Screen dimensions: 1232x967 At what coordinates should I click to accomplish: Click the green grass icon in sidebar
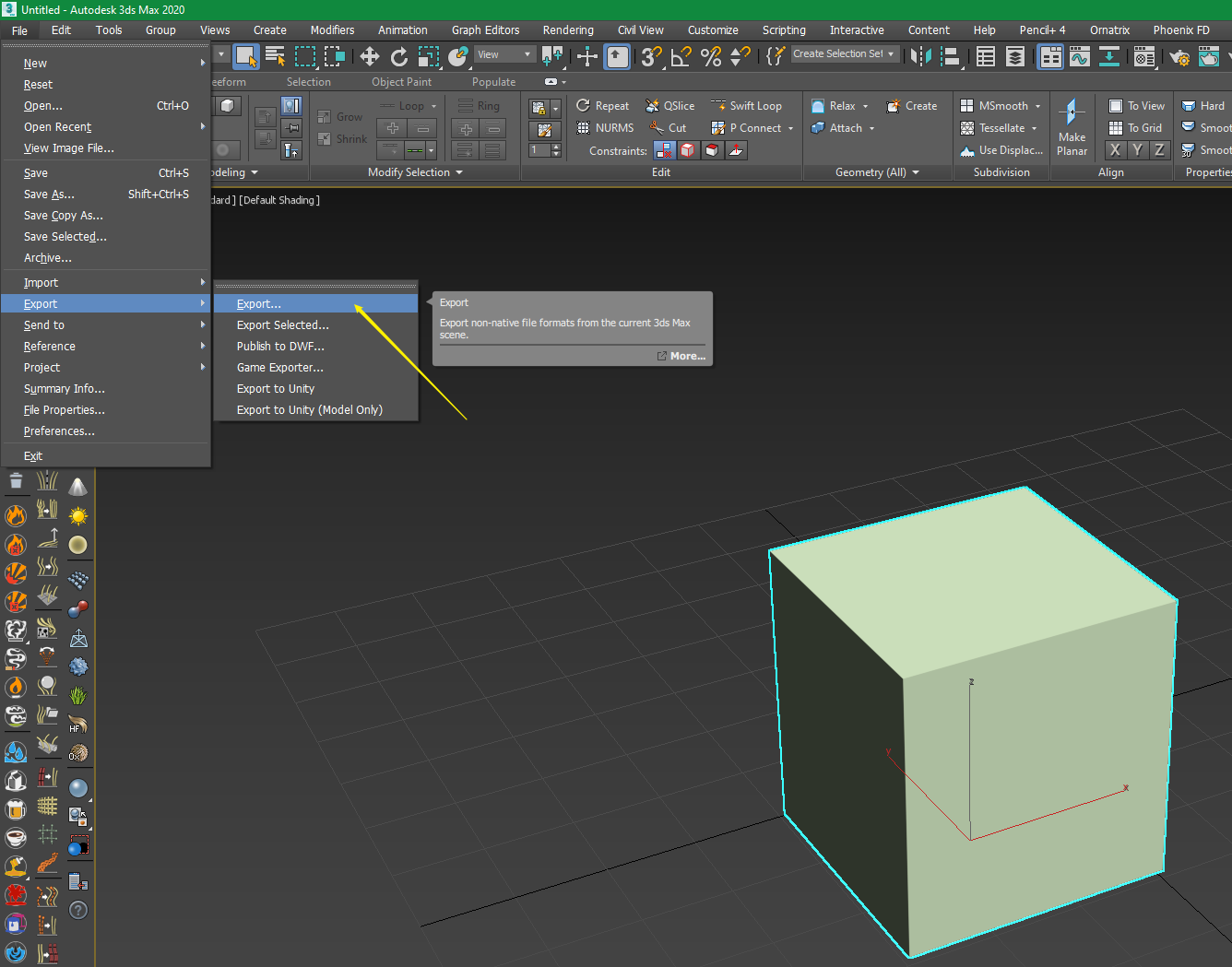coord(78,695)
